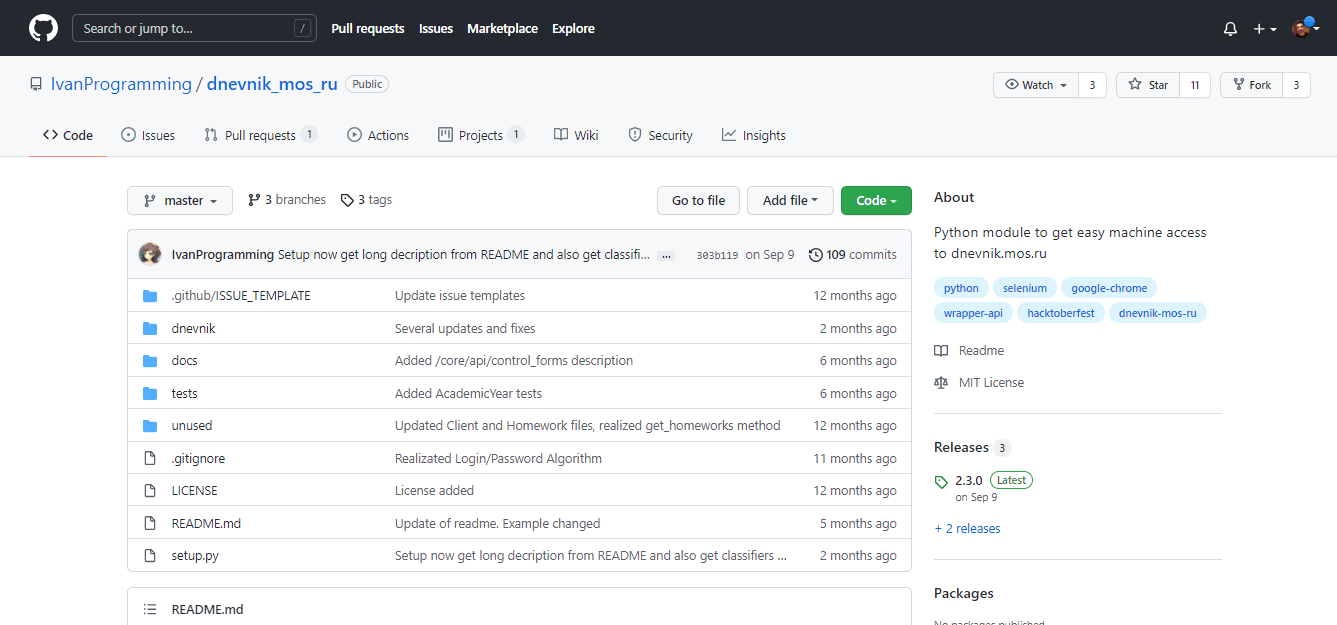The height and width of the screenshot is (625, 1337).
Task: Open the + 2 releases link
Action: tap(967, 528)
